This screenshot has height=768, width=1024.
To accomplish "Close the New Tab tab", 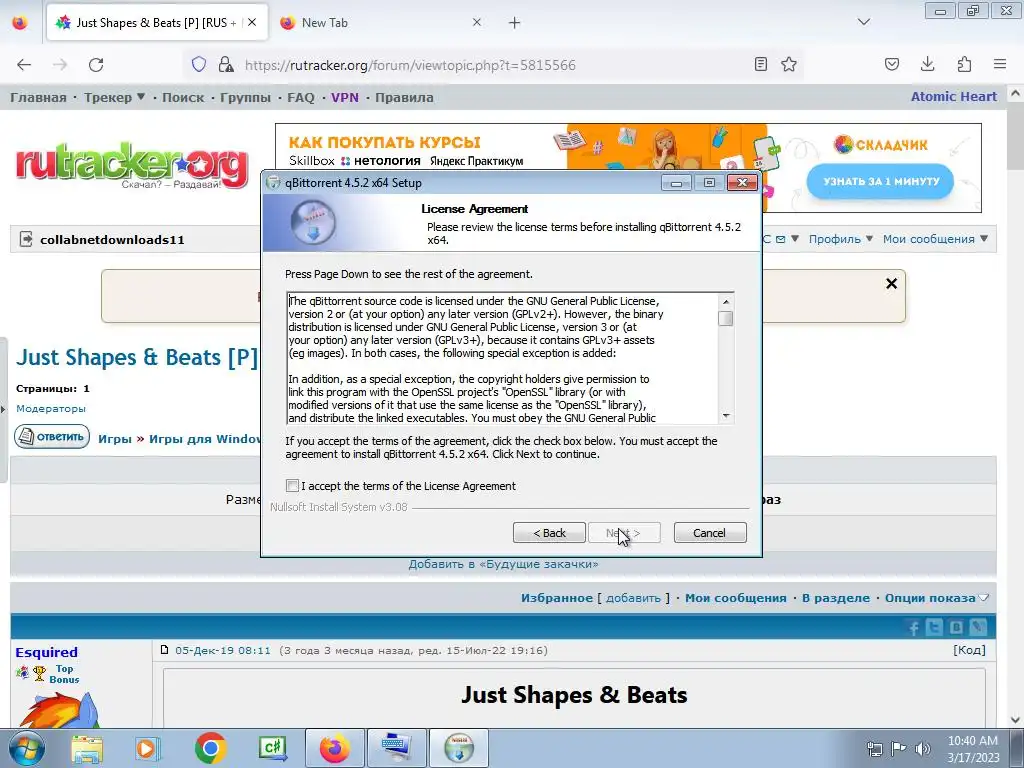I will click(477, 22).
